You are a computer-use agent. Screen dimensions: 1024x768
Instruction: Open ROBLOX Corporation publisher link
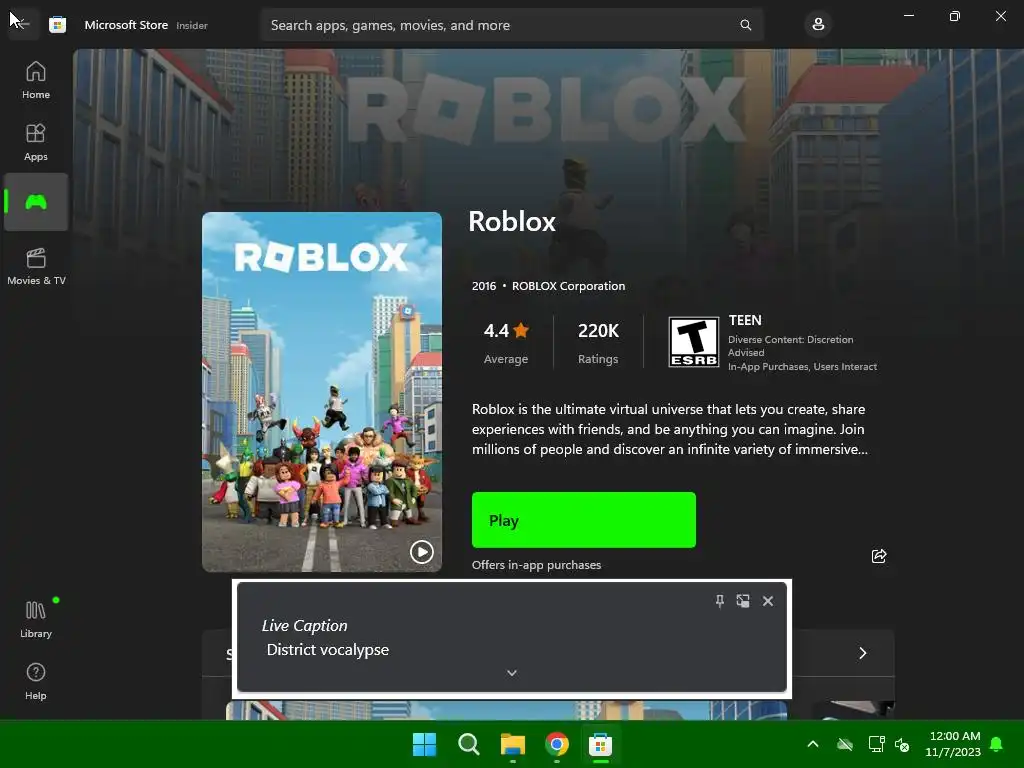(x=568, y=286)
